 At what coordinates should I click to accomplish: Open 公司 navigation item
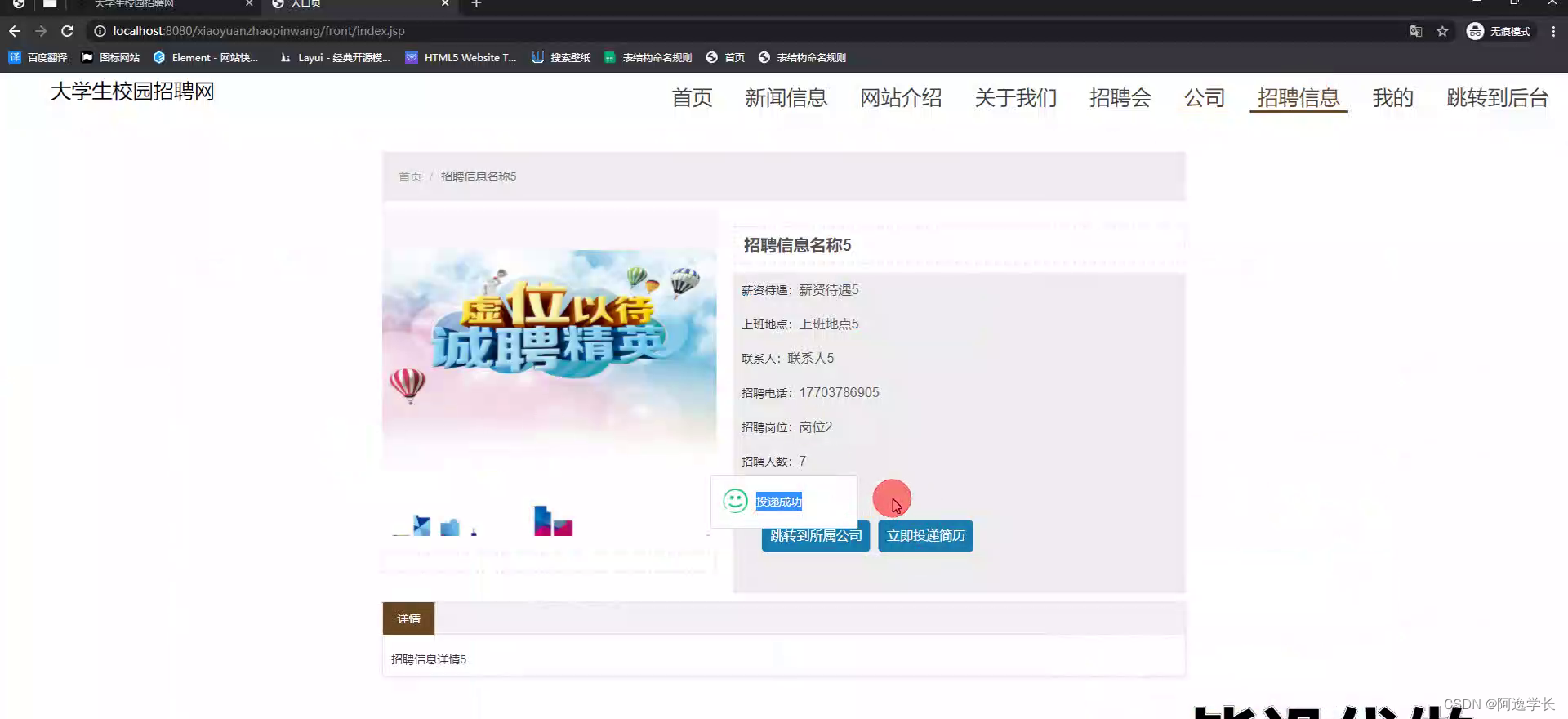tap(1205, 98)
